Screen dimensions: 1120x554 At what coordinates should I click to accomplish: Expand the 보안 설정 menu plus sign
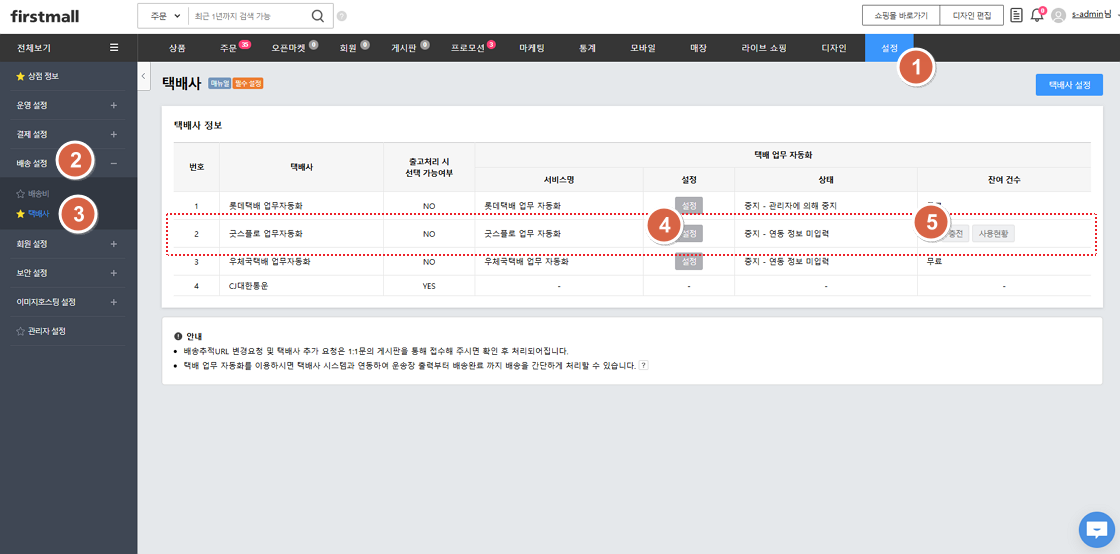[114, 273]
